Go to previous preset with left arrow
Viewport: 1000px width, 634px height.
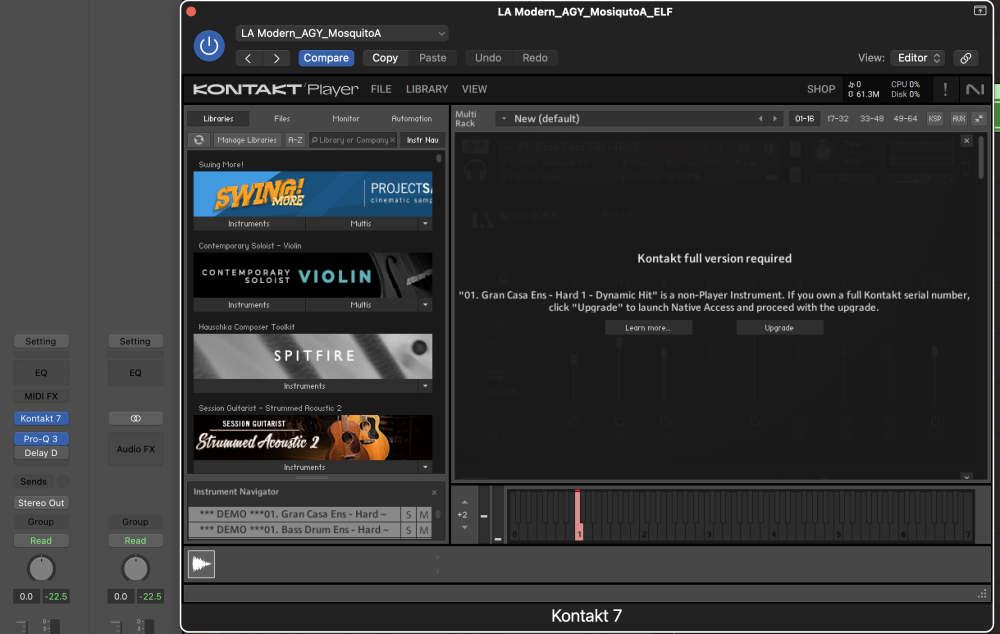249,58
